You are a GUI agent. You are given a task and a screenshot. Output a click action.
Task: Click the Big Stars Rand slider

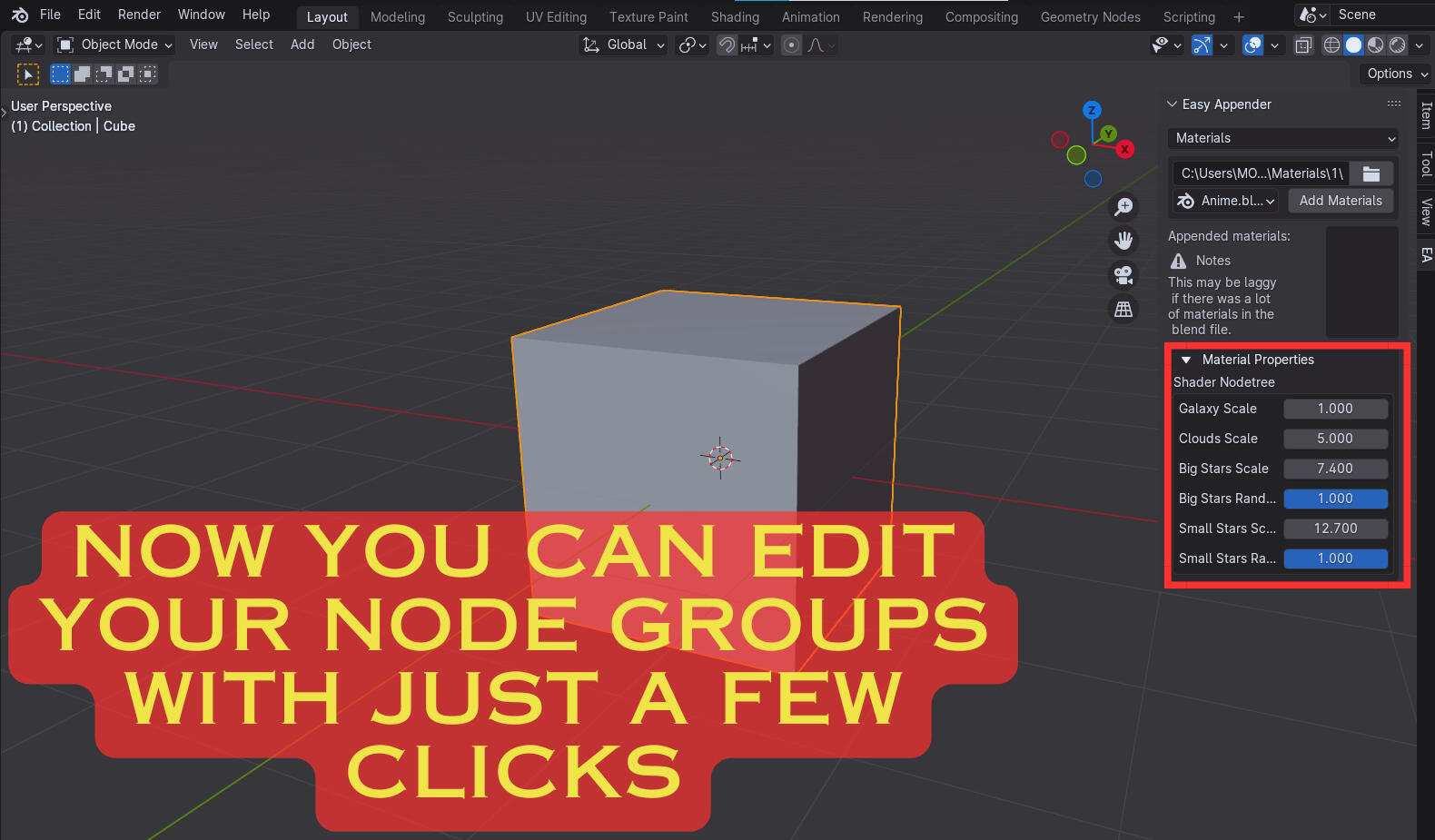pyautogui.click(x=1335, y=499)
